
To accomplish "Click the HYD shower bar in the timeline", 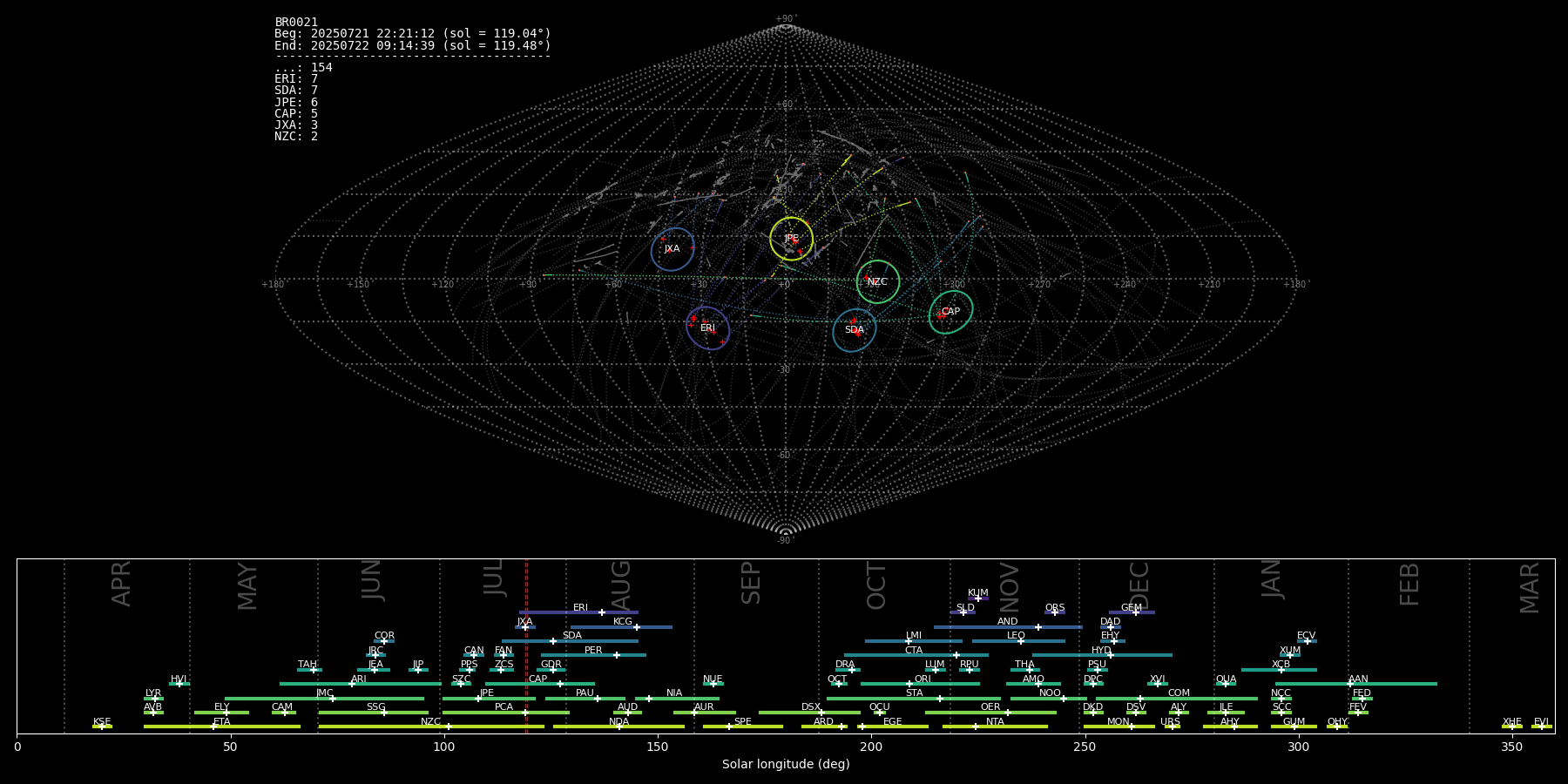I will point(1102,655).
